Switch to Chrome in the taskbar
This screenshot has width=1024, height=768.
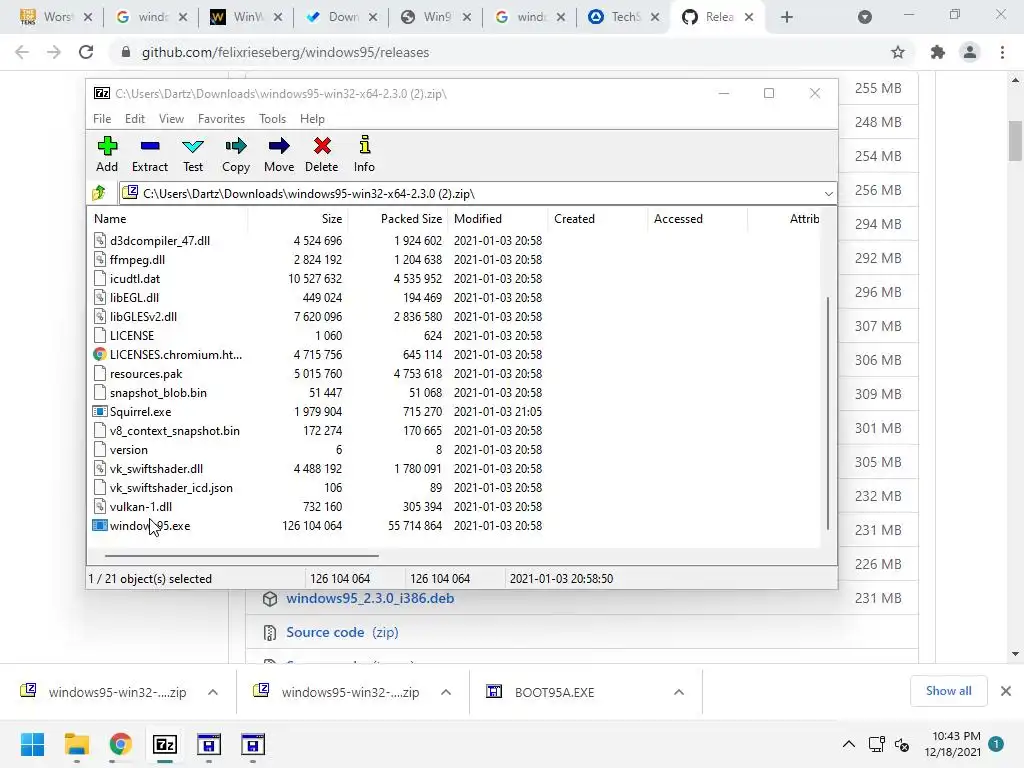click(120, 744)
